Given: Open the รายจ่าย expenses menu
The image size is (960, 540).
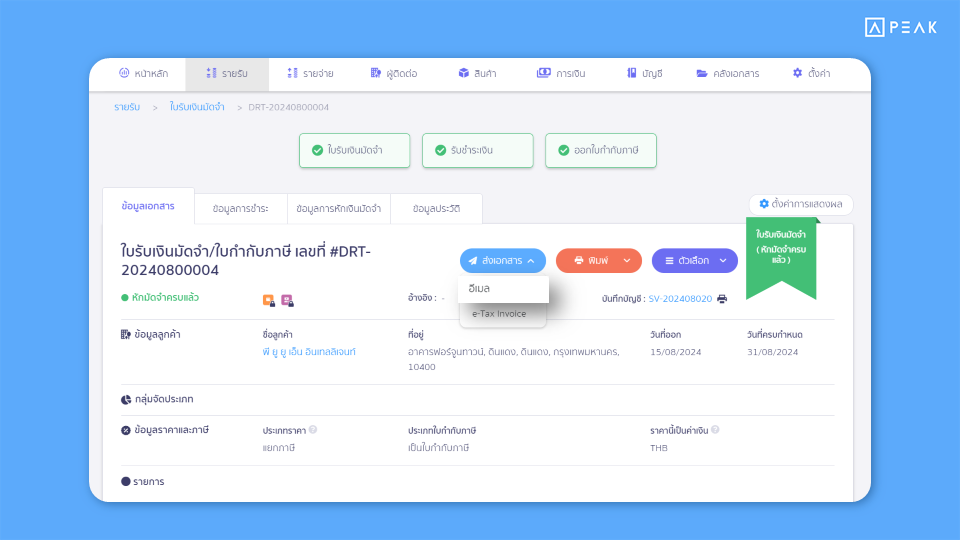Looking at the screenshot, I should [310, 74].
